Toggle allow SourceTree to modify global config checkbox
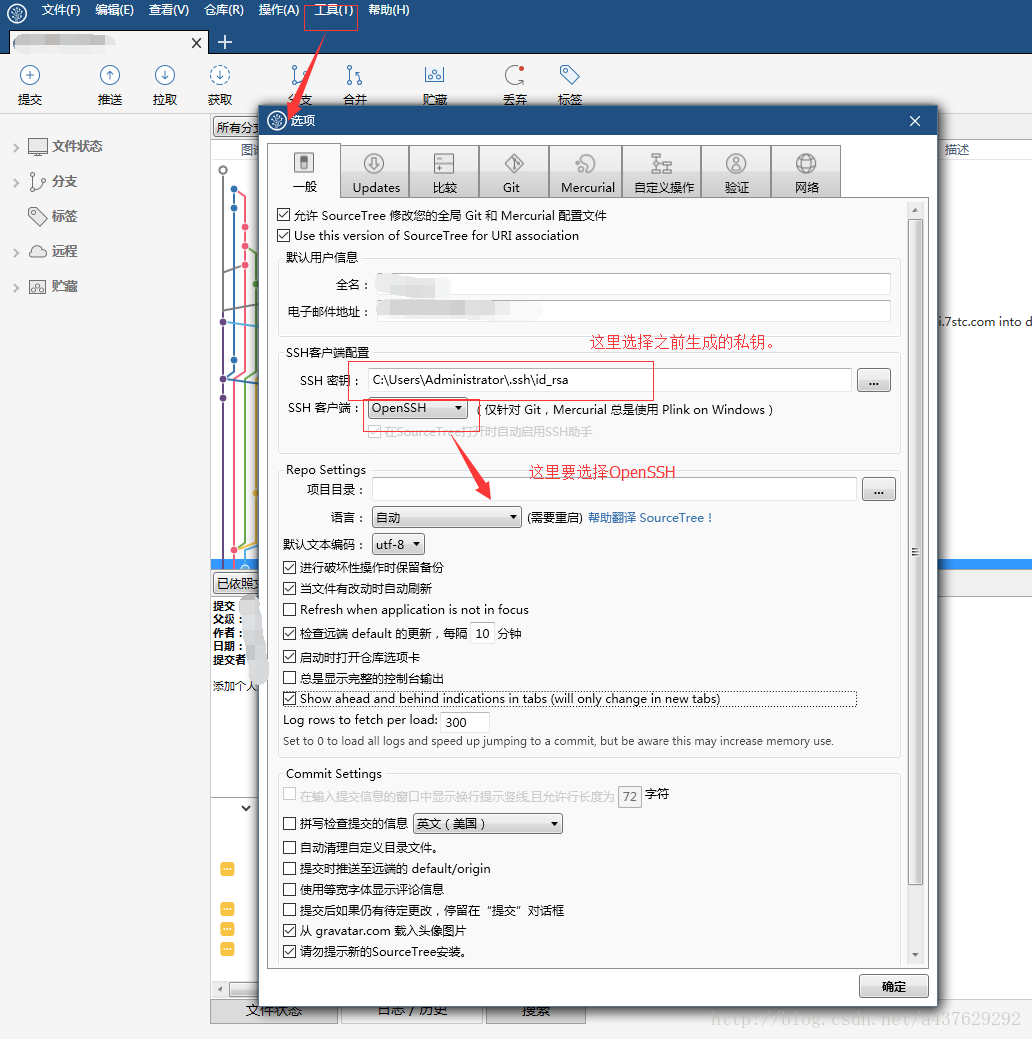The image size is (1032, 1039). (x=284, y=215)
